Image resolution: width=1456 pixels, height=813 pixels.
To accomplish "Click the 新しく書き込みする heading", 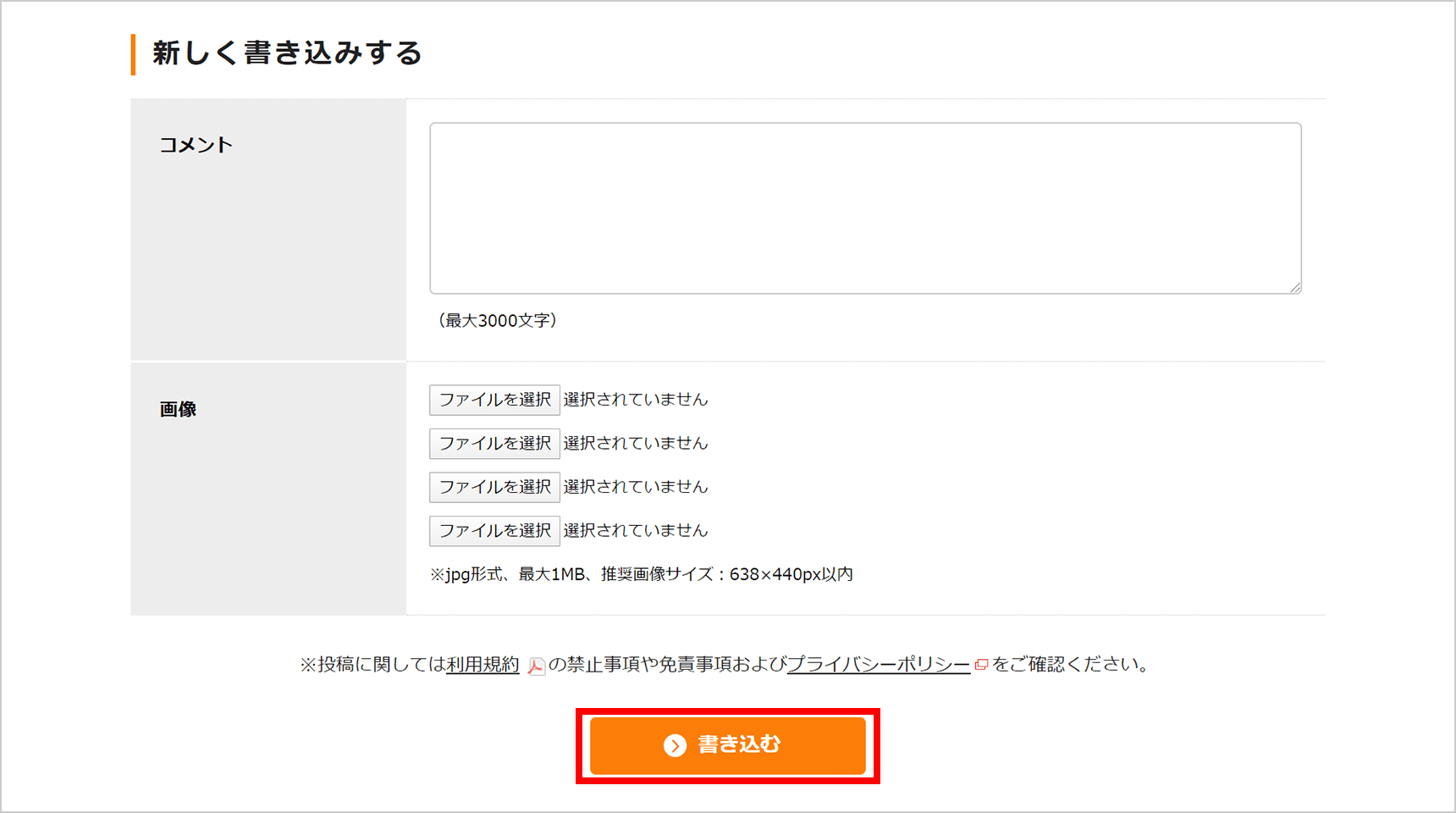I will point(287,53).
